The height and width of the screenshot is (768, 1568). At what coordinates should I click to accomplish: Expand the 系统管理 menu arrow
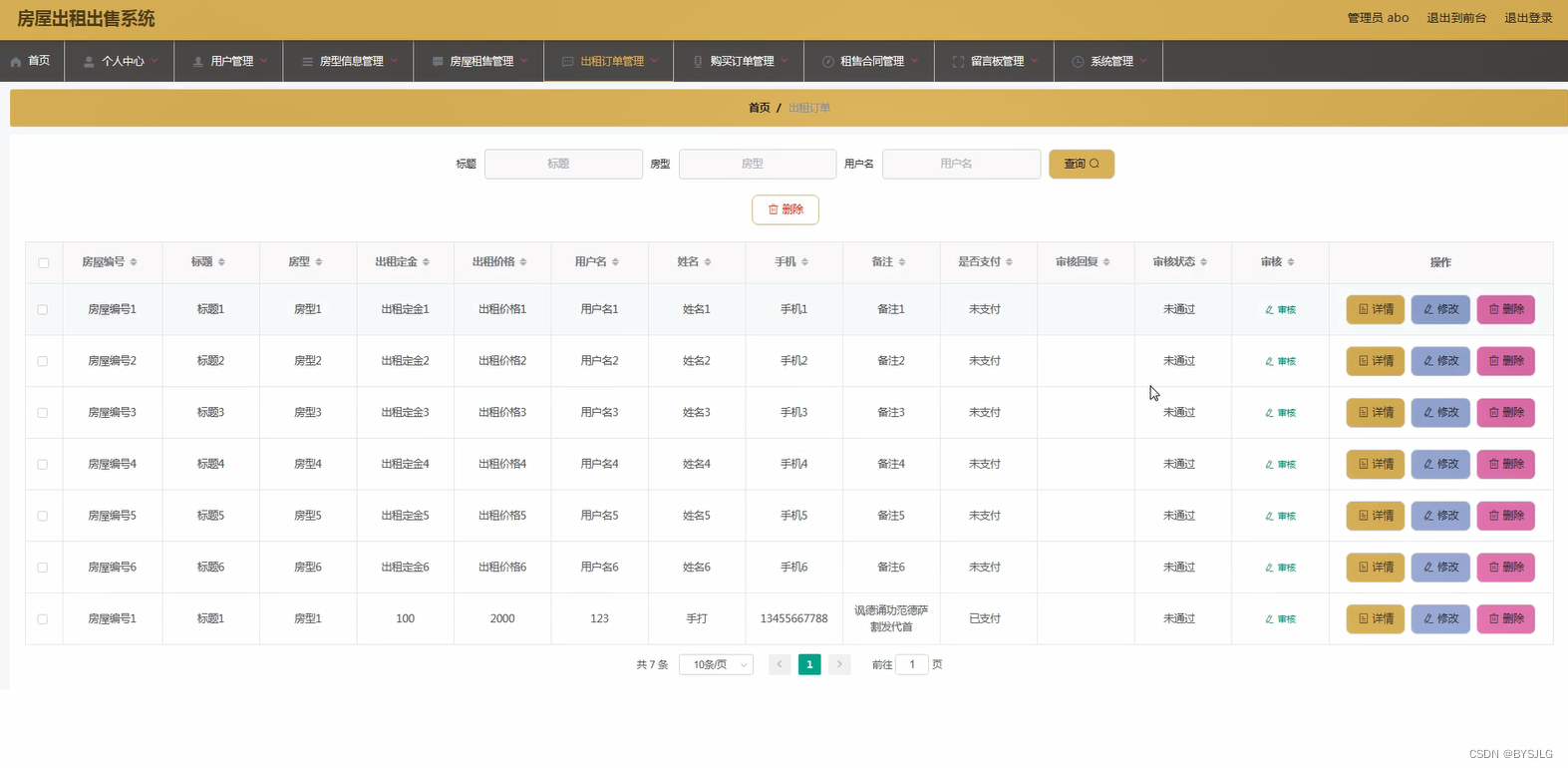point(1144,61)
